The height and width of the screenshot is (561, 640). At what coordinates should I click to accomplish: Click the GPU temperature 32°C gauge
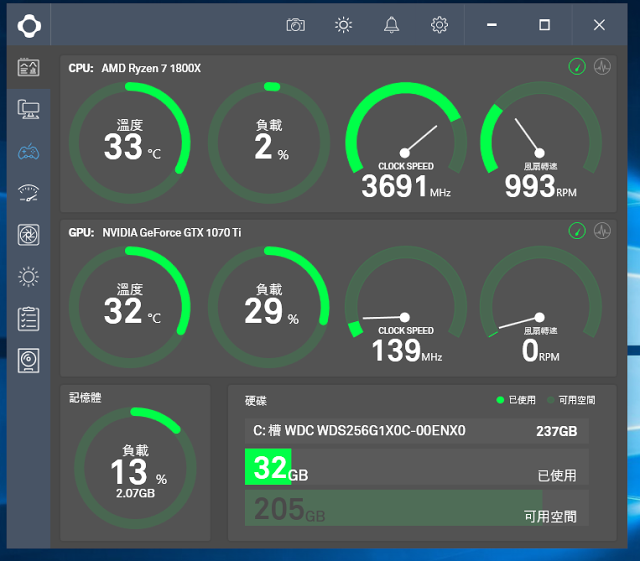coord(130,307)
